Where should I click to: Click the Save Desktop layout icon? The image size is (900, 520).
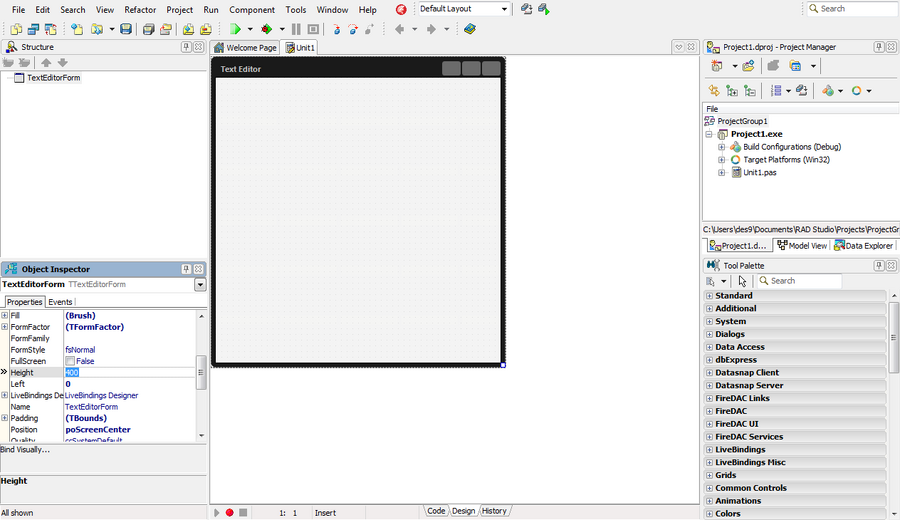pyautogui.click(x=526, y=9)
